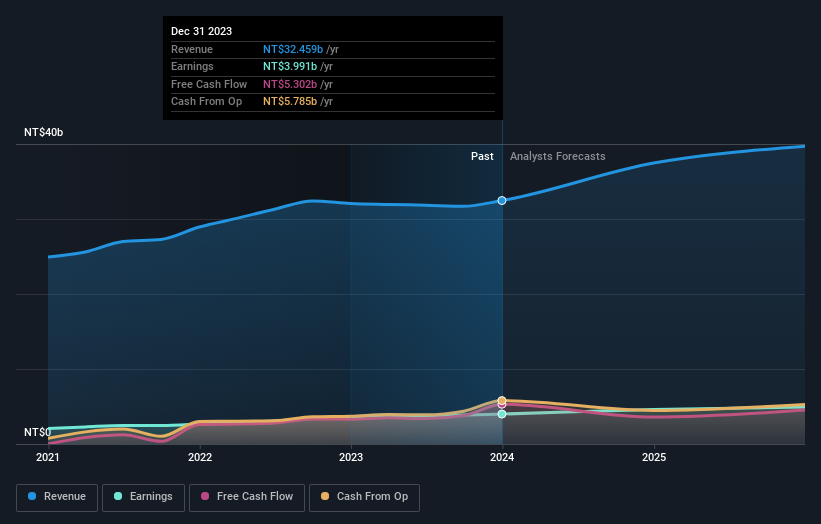
Task: Click the Cash From Op label in tooltip
Action: (x=206, y=102)
